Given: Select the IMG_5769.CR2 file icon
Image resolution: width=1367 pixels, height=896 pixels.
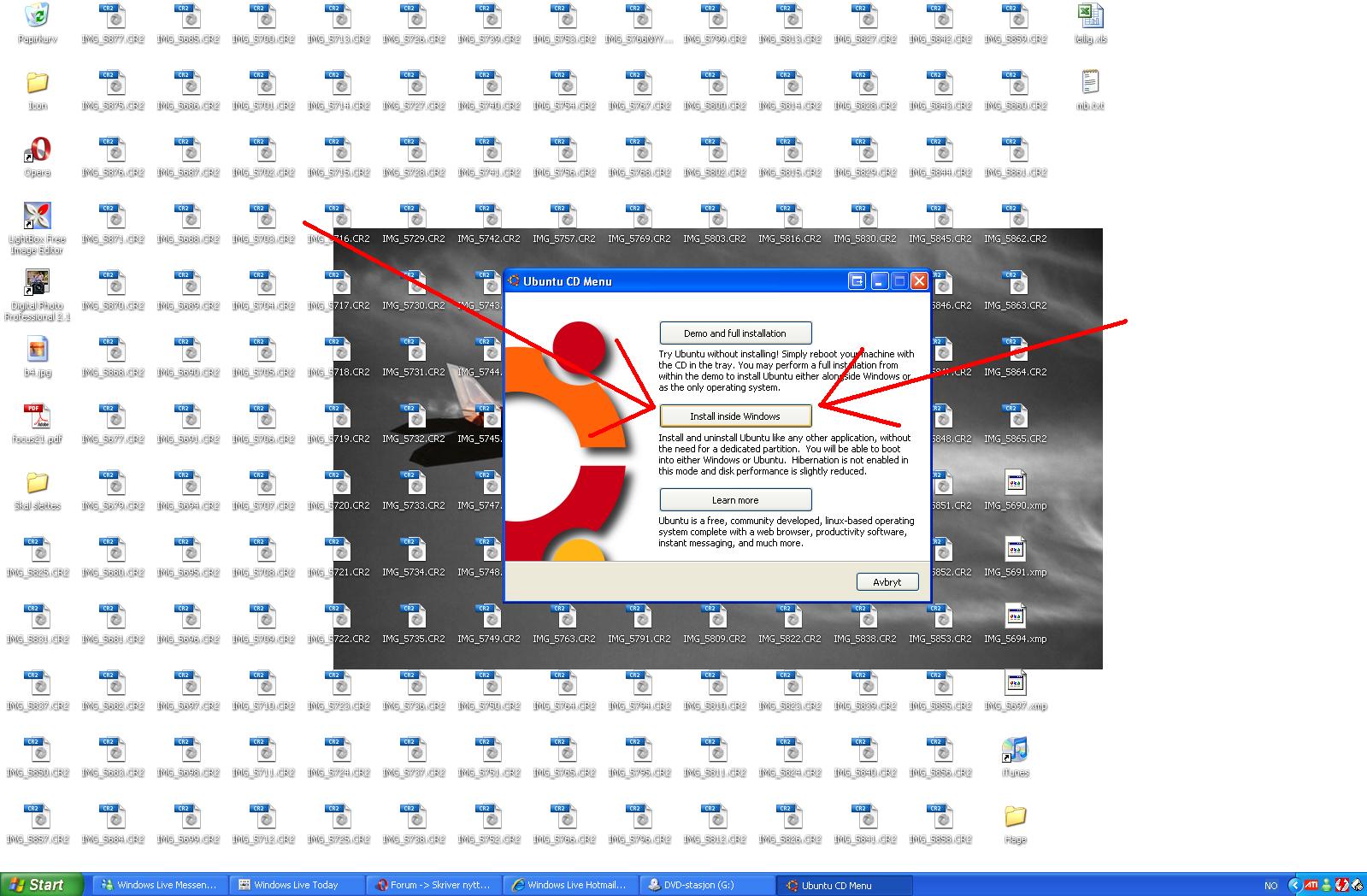Looking at the screenshot, I should point(639,216).
